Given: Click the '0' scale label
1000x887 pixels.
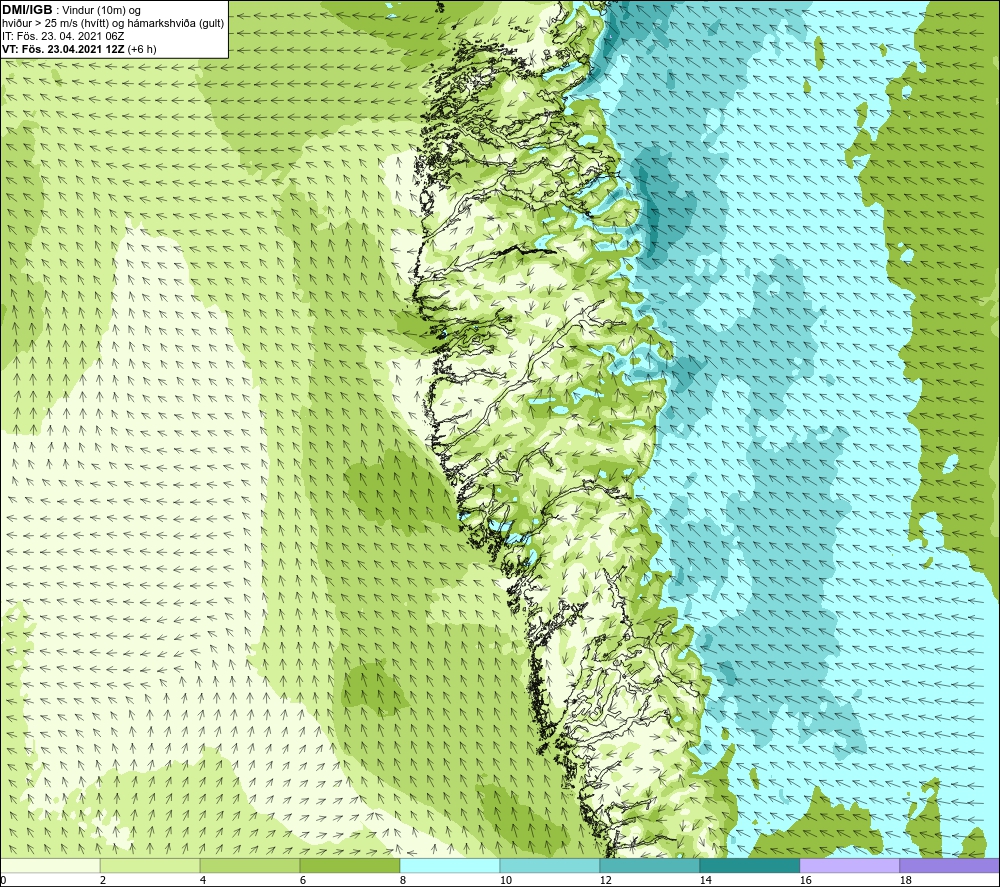Looking at the screenshot, I should pyautogui.click(x=3, y=881).
